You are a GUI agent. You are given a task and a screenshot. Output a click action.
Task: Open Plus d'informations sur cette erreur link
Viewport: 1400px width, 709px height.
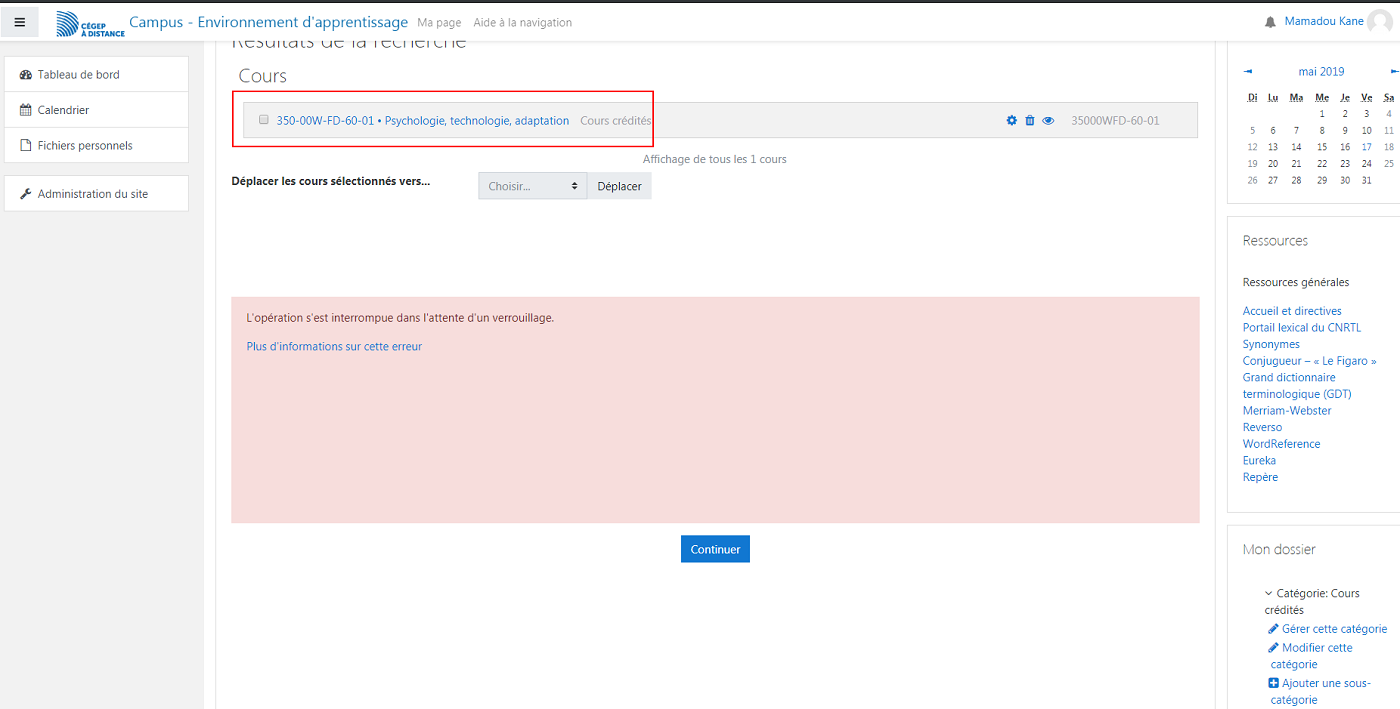tap(334, 347)
